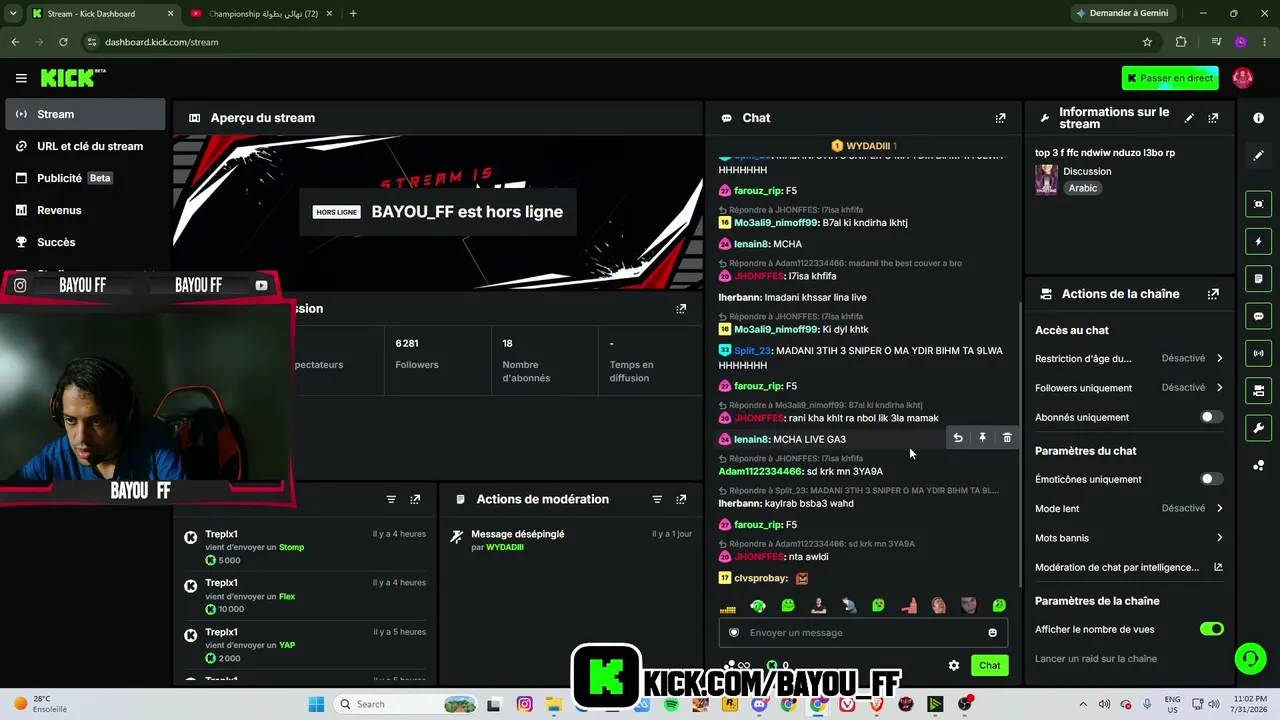Screen dimensions: 1280x720
Task: Open Discord from the taskbar
Action: (759, 704)
